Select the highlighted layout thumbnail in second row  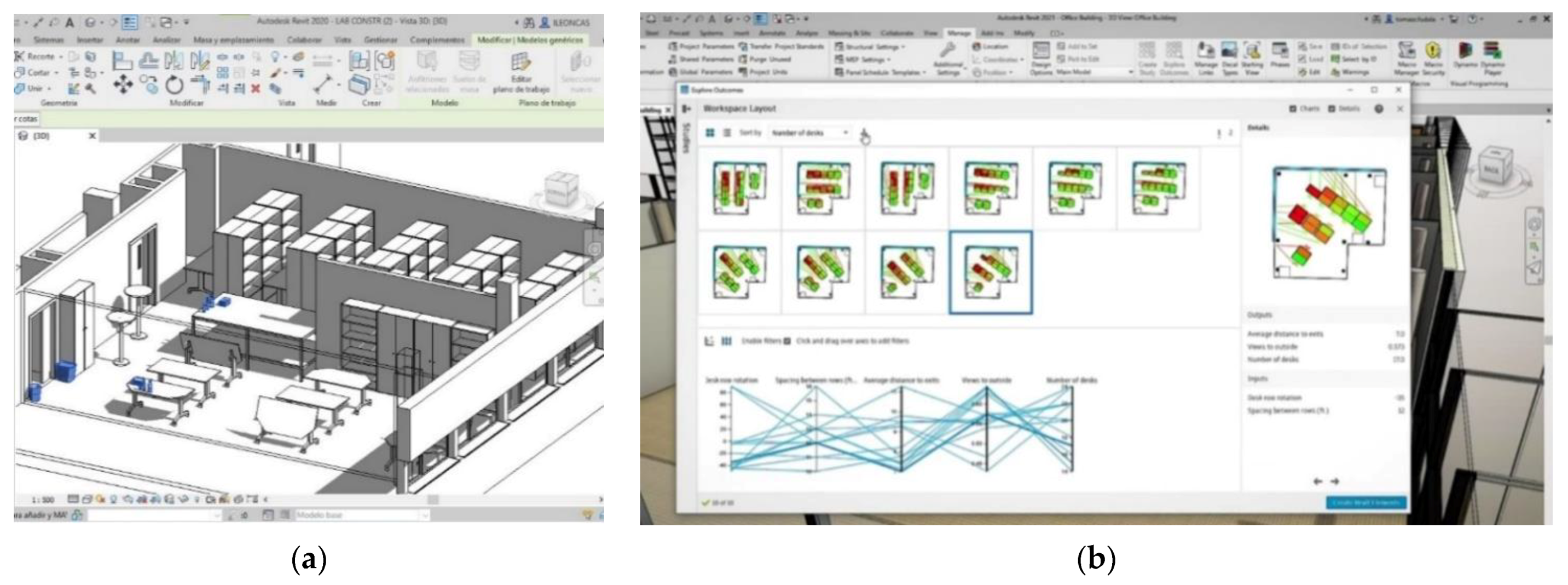(991, 272)
